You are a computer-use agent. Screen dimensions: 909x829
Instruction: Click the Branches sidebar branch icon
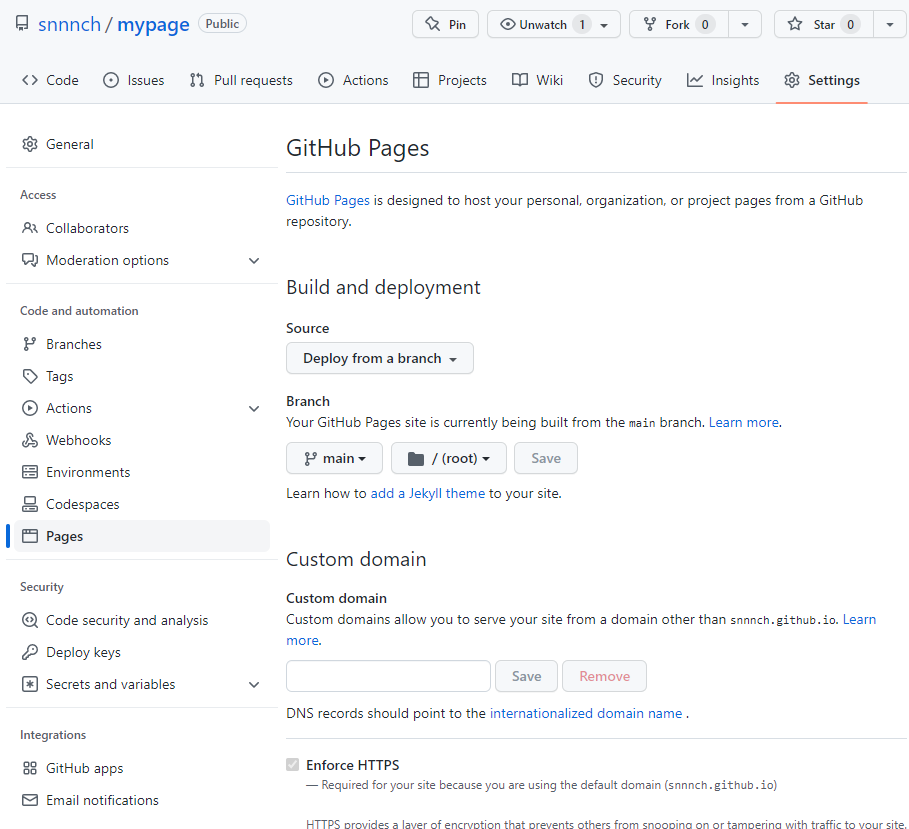(30, 344)
